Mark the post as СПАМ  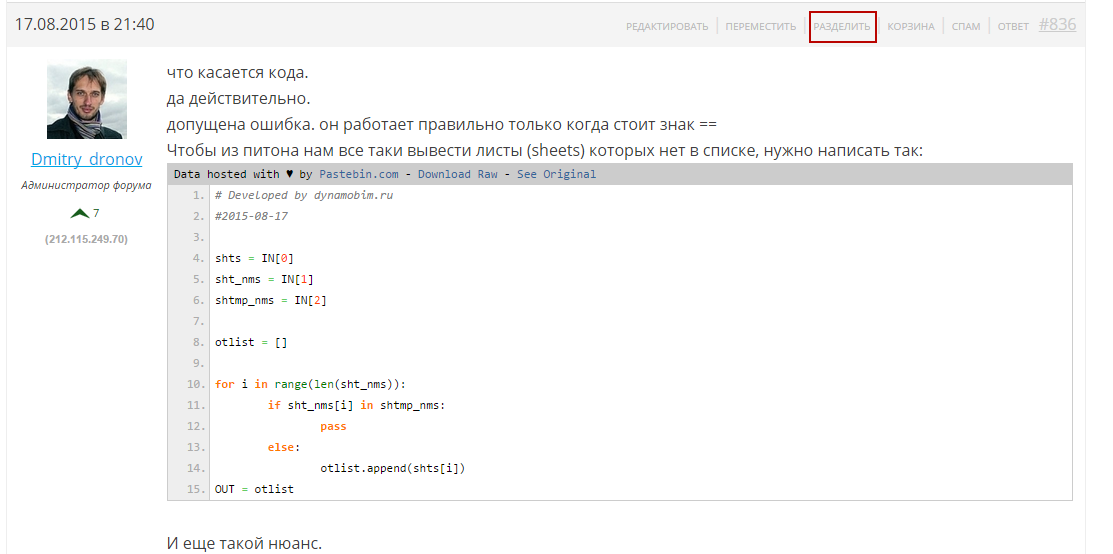pyautogui.click(x=965, y=27)
